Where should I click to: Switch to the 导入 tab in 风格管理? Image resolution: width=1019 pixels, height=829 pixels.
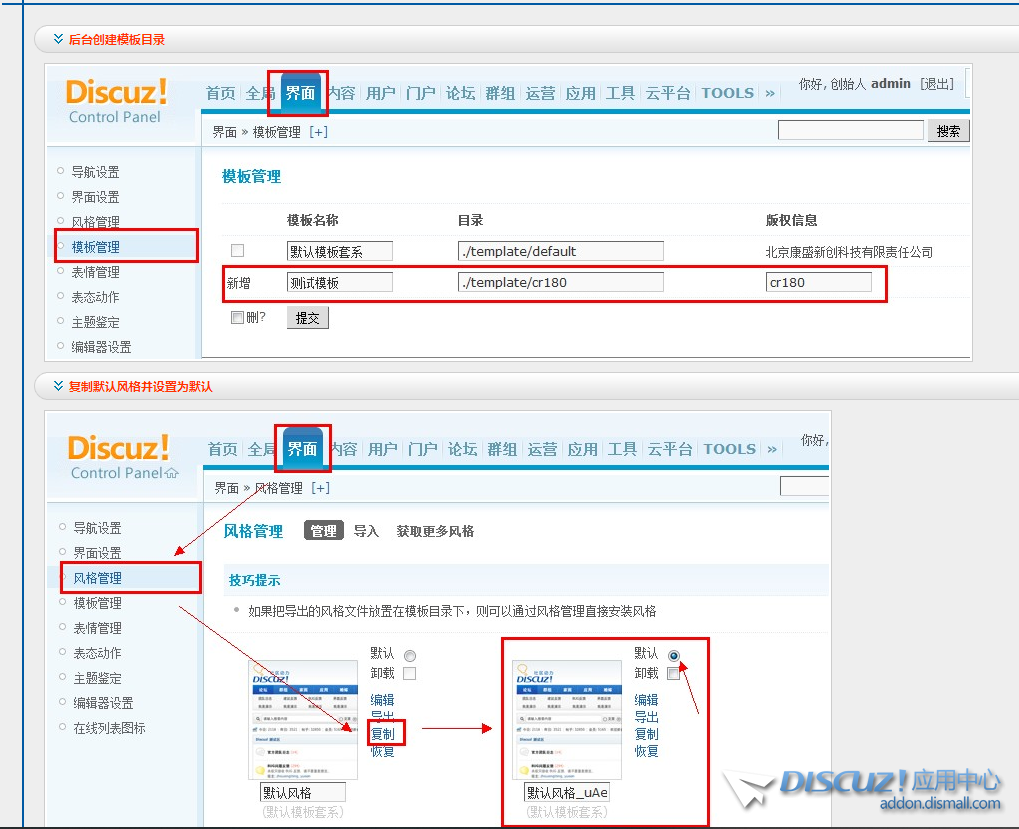click(x=366, y=531)
